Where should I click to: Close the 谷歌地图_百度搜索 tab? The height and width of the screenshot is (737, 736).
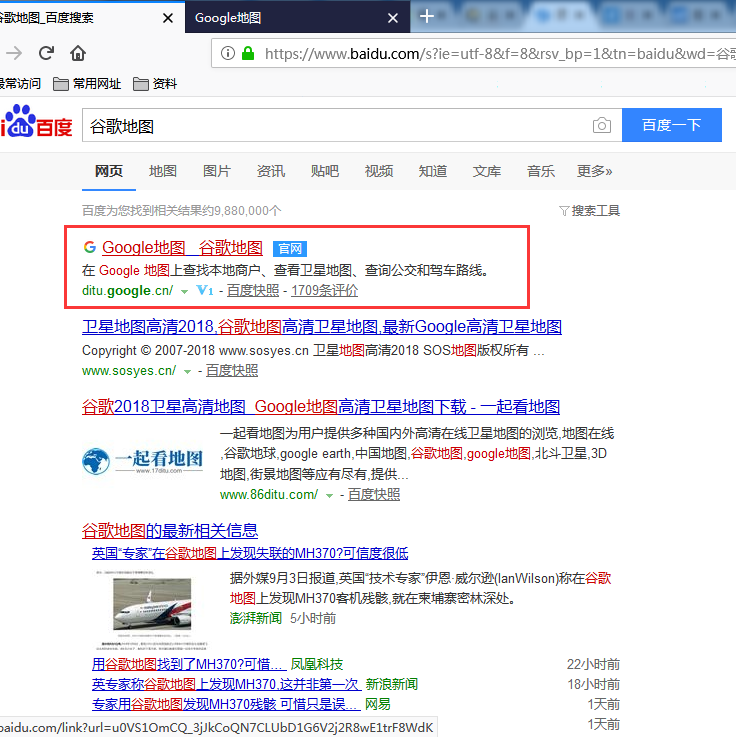167,17
